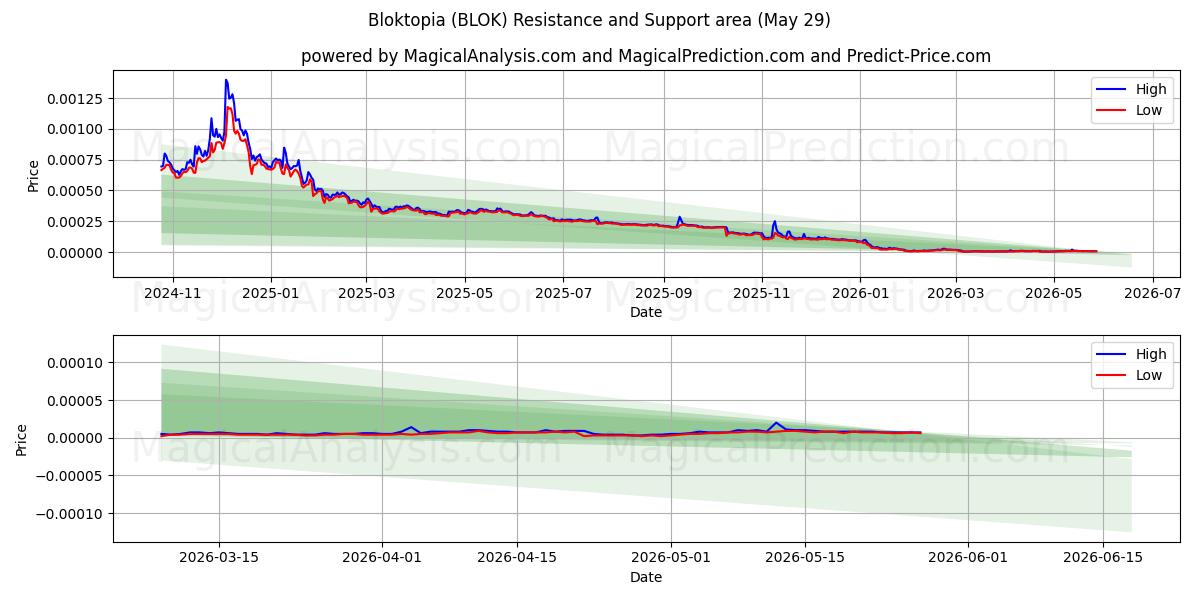Click the '2026-06-01' x-axis label in the bottom chart

968,558
